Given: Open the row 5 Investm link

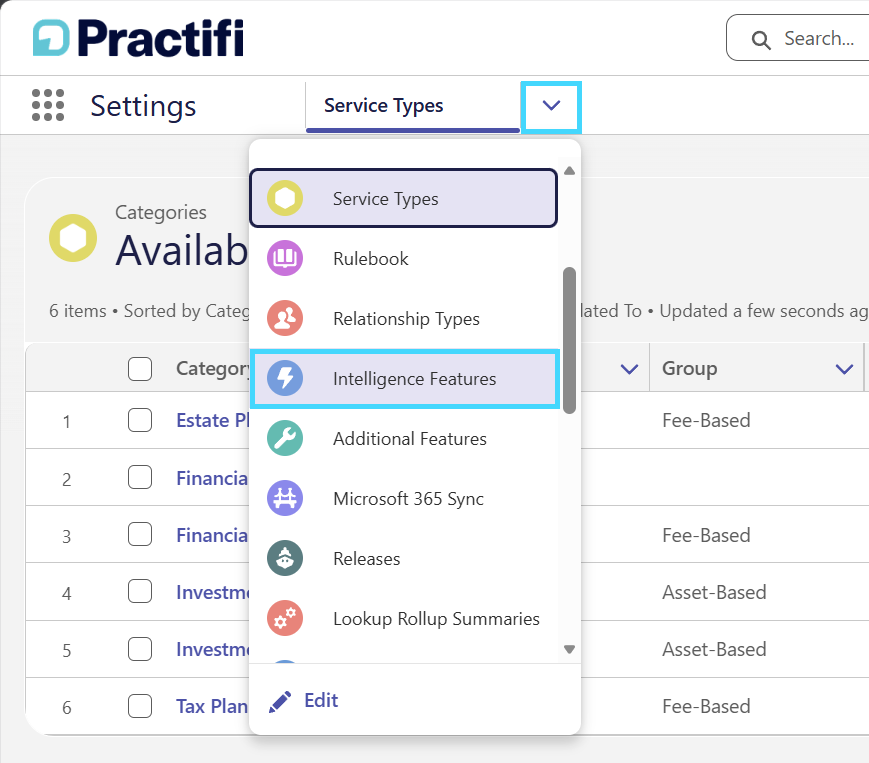Looking at the screenshot, I should pos(213,649).
